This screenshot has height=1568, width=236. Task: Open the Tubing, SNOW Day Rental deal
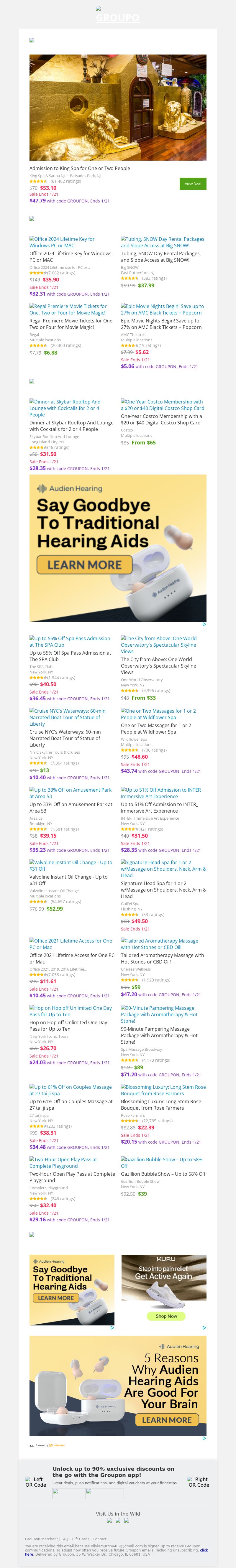(x=163, y=242)
